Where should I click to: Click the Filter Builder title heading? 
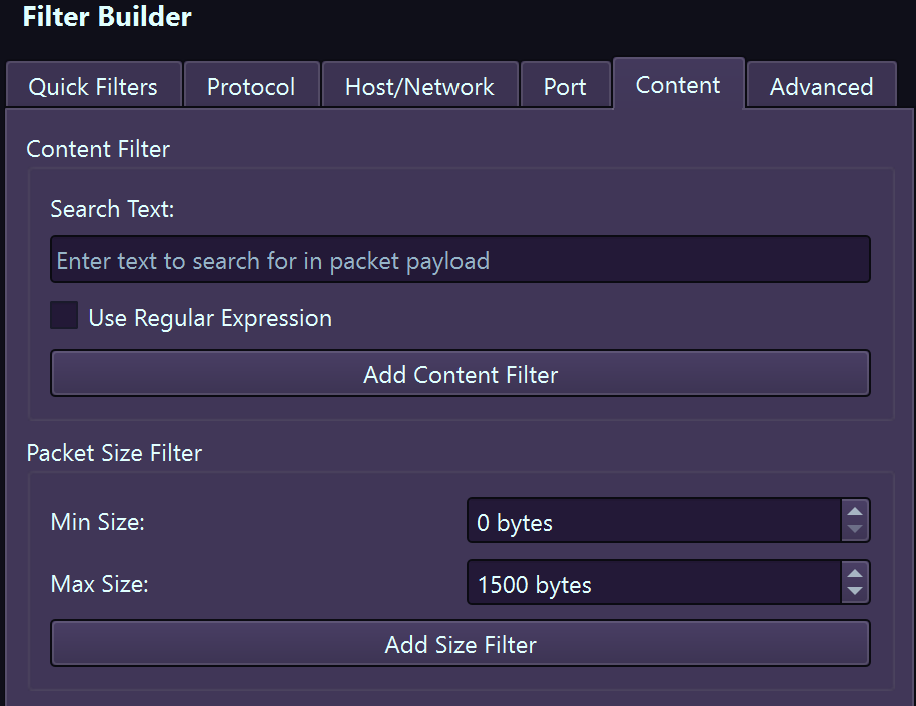coord(106,17)
